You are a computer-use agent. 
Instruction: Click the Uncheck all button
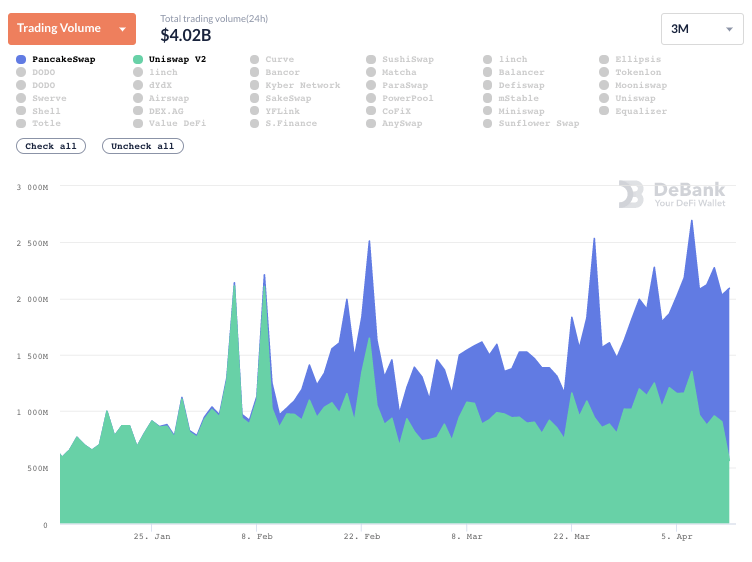point(143,146)
